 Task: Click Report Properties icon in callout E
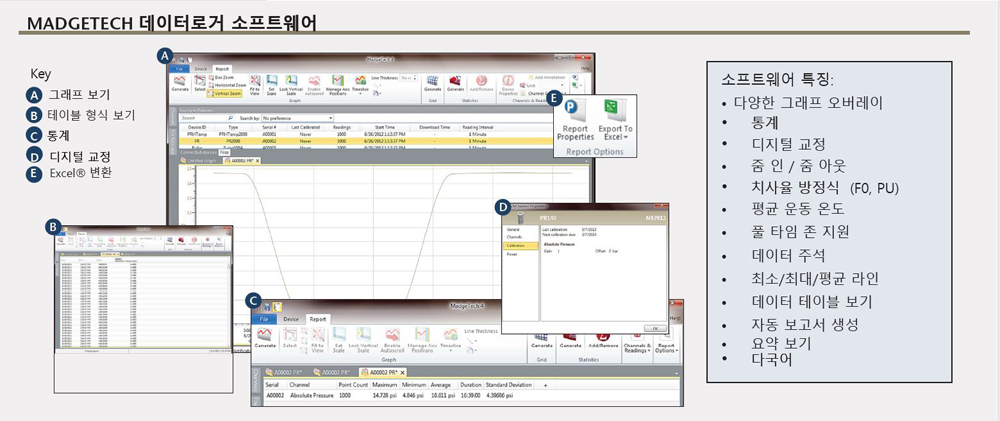click(575, 121)
